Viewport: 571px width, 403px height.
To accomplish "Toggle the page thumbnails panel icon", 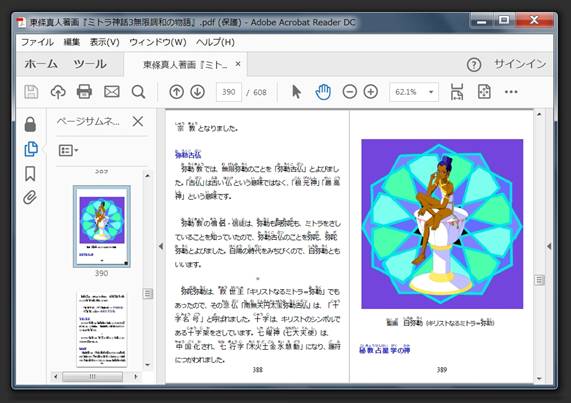I will [x=31, y=149].
